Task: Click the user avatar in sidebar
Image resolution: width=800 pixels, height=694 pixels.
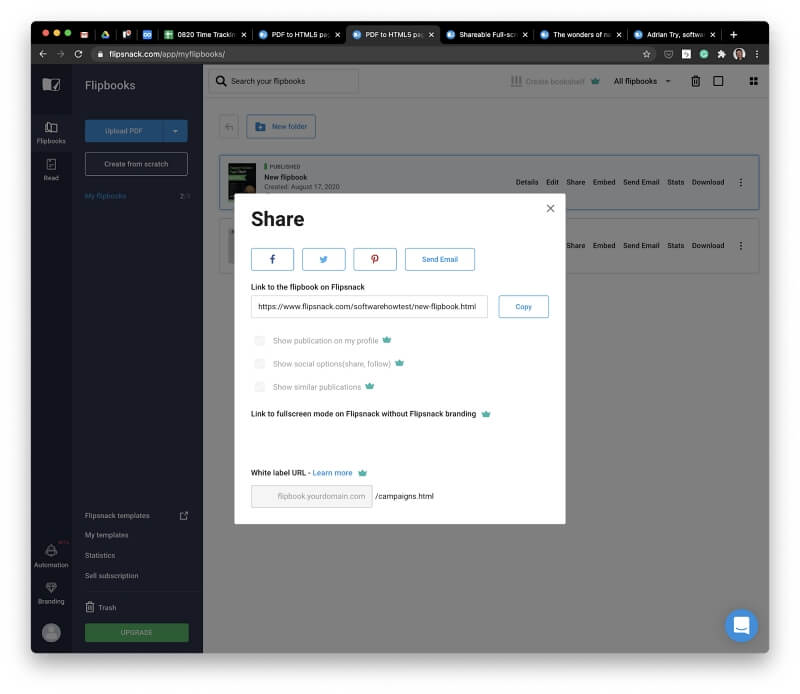Action: [51, 633]
